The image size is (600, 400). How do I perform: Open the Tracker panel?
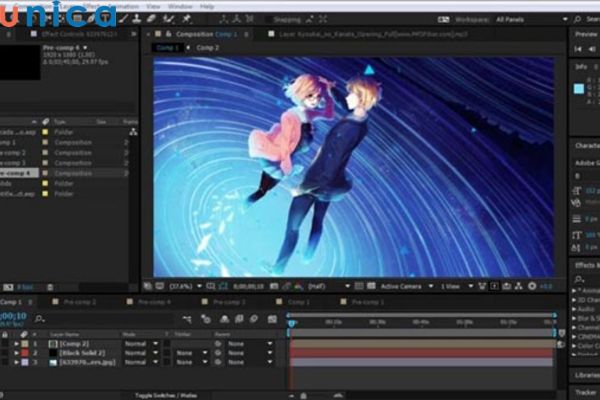(586, 391)
